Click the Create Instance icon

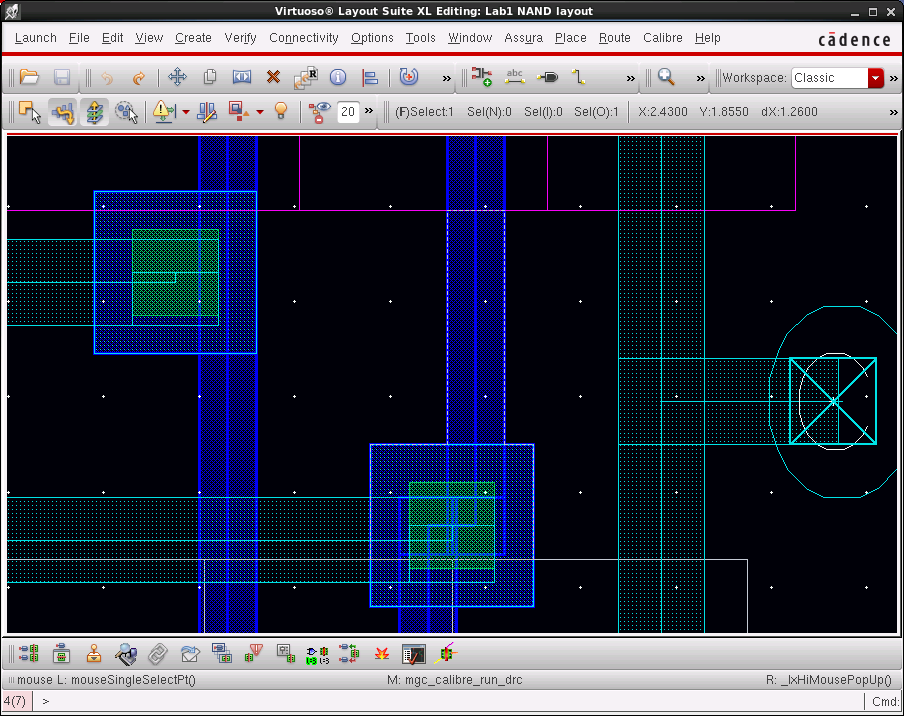click(x=481, y=77)
